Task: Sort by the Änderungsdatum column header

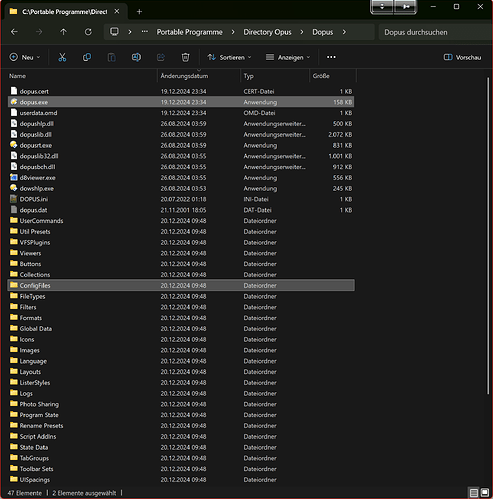Action: pos(184,76)
